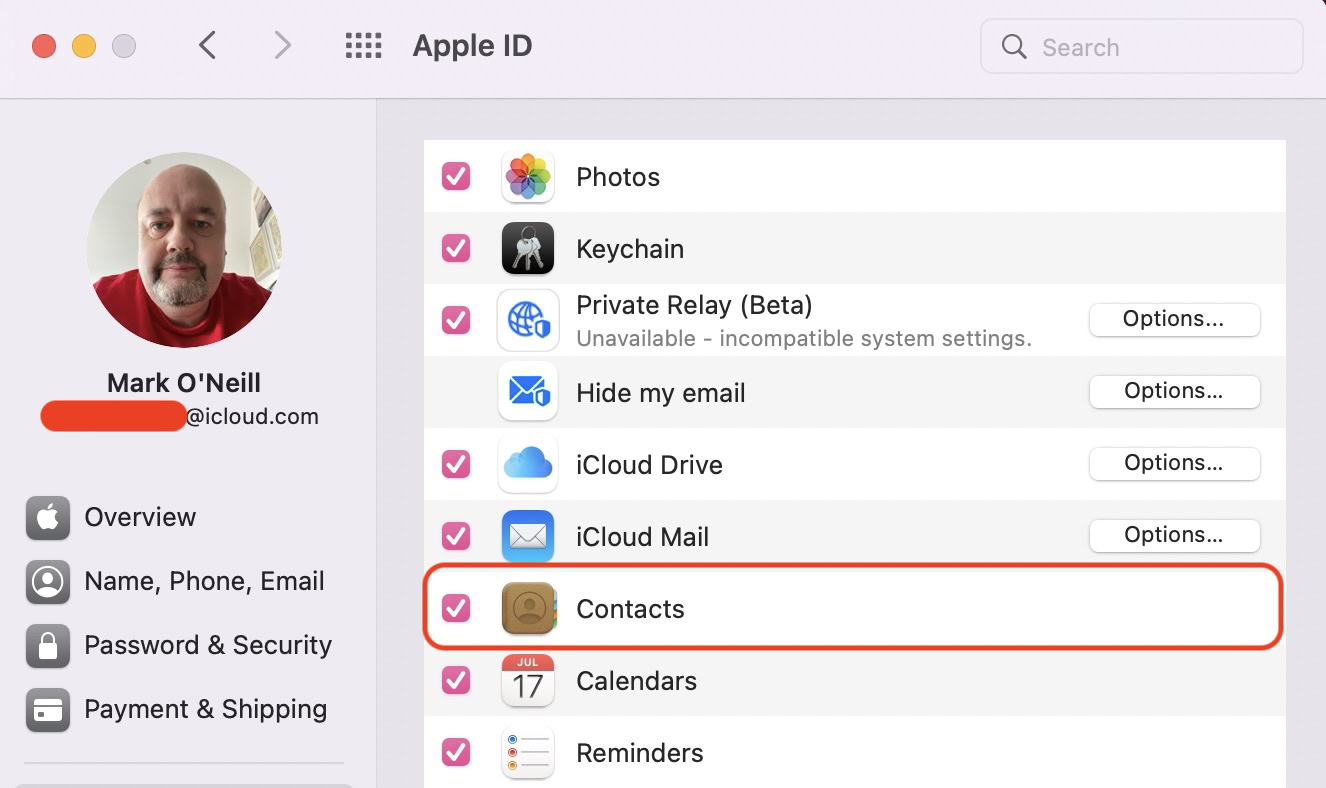Screen dimensions: 1326x788
Task: Uncheck the Photos checkbox
Action: 456,177
